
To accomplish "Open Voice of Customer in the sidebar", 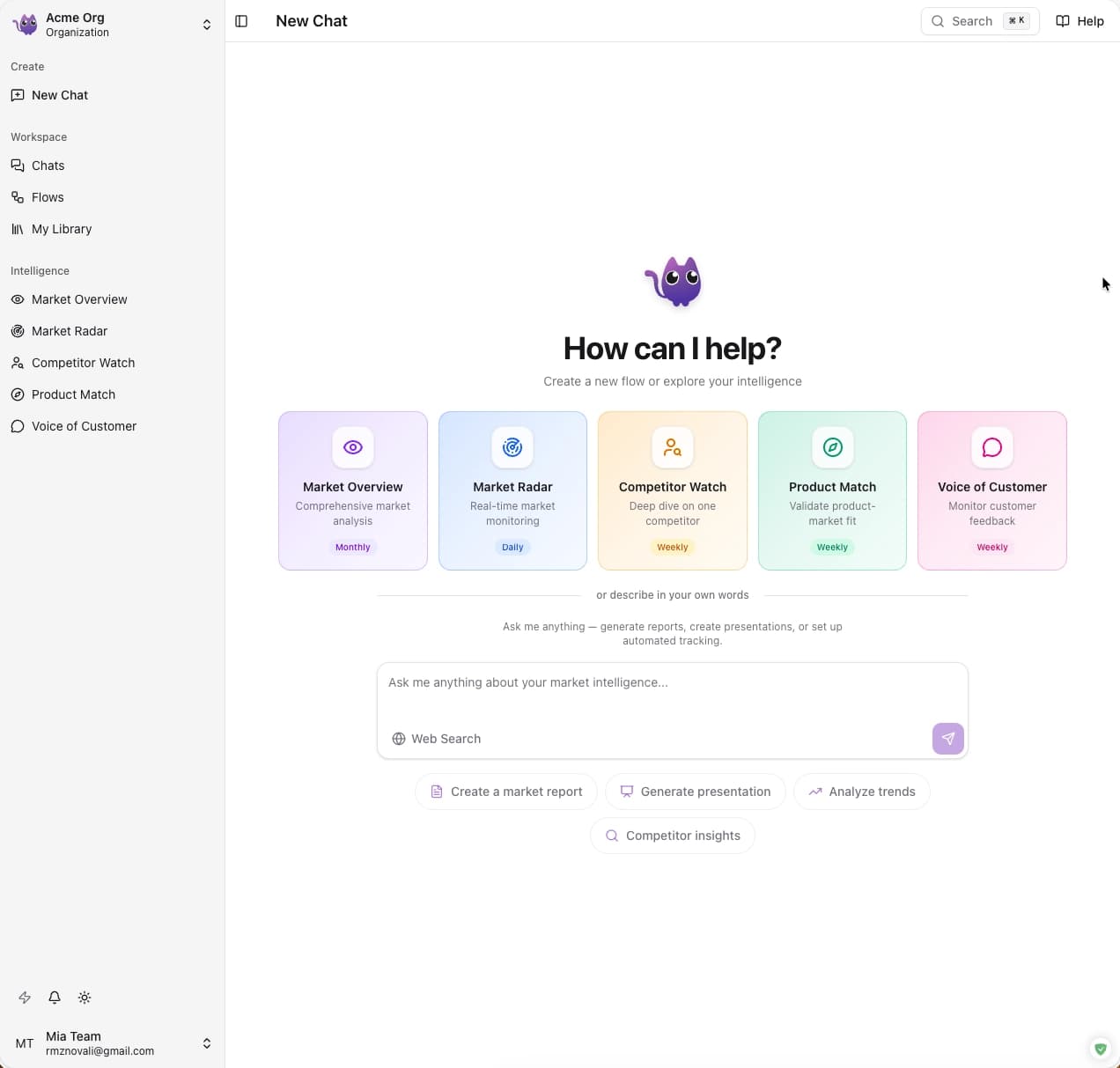I will tap(83, 426).
